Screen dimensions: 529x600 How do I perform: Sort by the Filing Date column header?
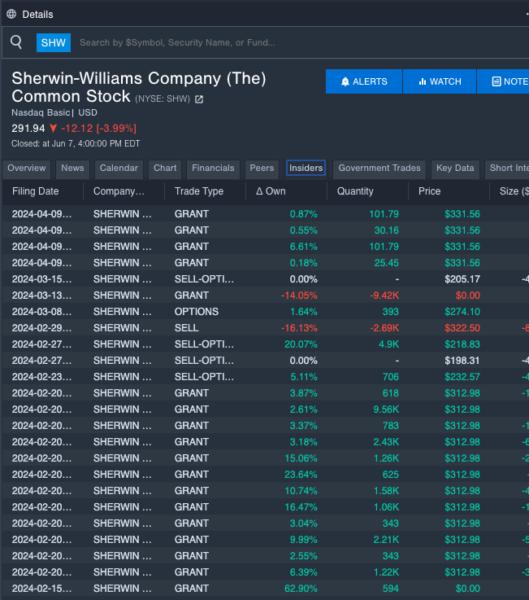(36, 191)
